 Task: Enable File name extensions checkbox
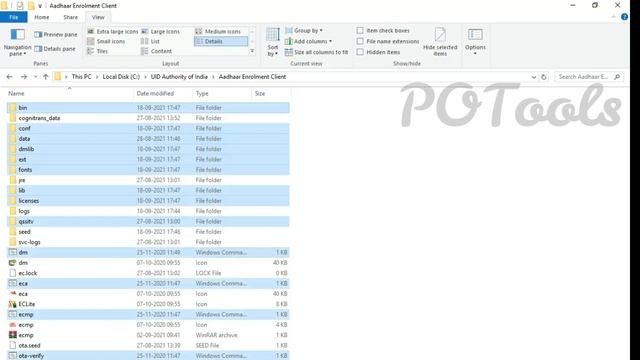pos(360,41)
